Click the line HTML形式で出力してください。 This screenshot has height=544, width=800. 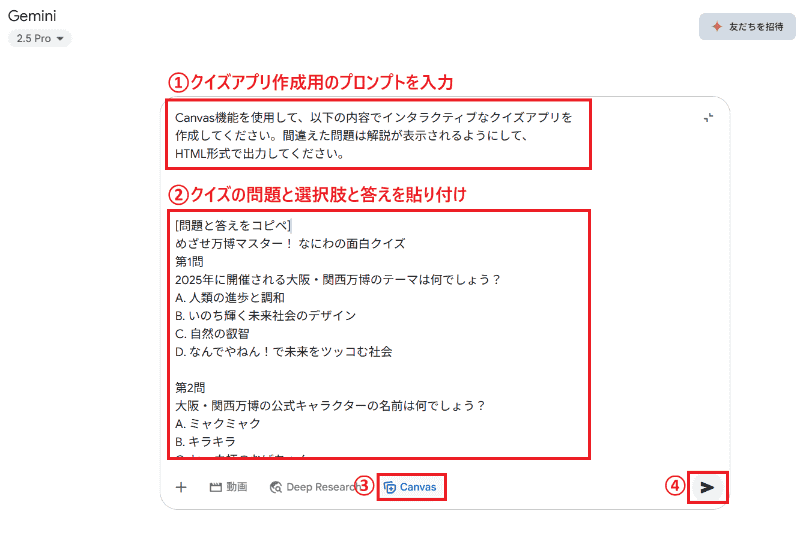pyautogui.click(x=260, y=154)
